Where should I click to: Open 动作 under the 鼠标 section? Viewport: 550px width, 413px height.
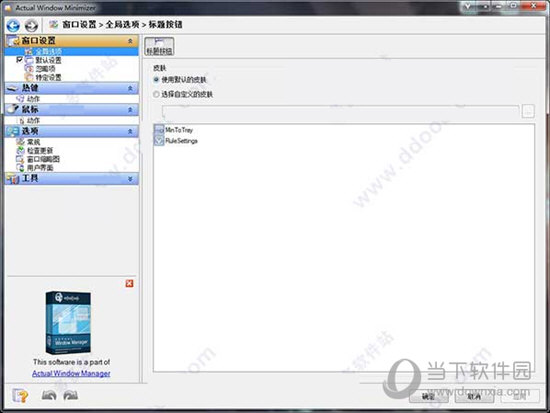(x=33, y=120)
